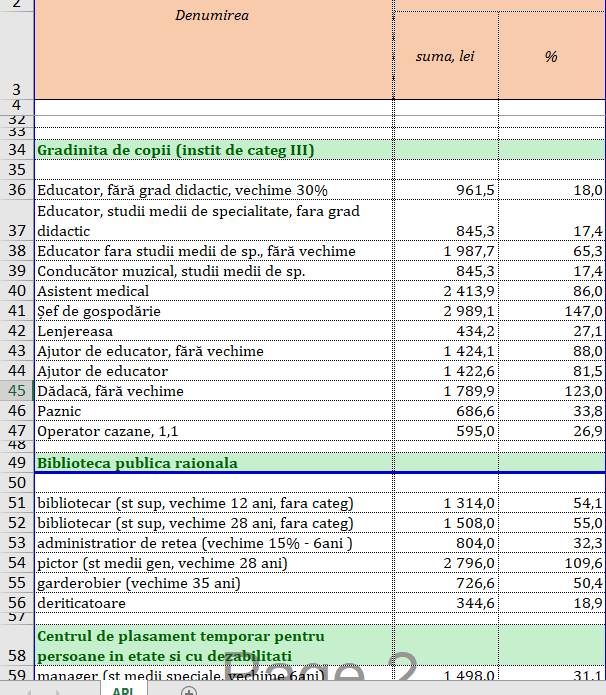Image resolution: width=606 pixels, height=695 pixels.
Task: Select the '%' column header cell
Action: coord(551,57)
